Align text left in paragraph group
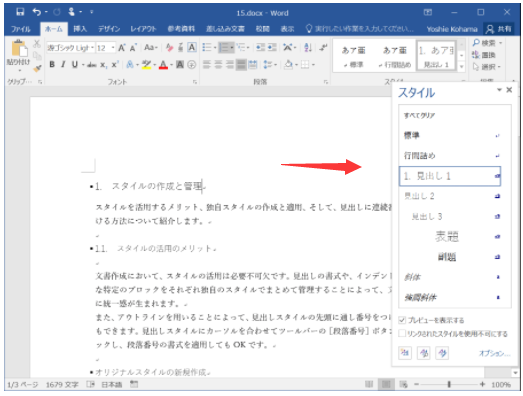Image resolution: width=523 pixels, height=396 pixels. pyautogui.click(x=207, y=64)
